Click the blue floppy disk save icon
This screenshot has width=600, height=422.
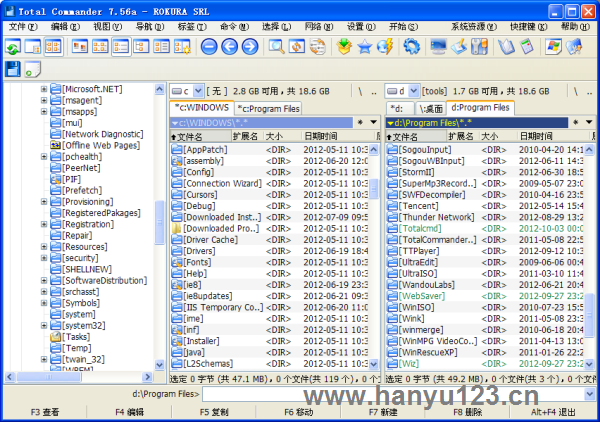pos(13,69)
